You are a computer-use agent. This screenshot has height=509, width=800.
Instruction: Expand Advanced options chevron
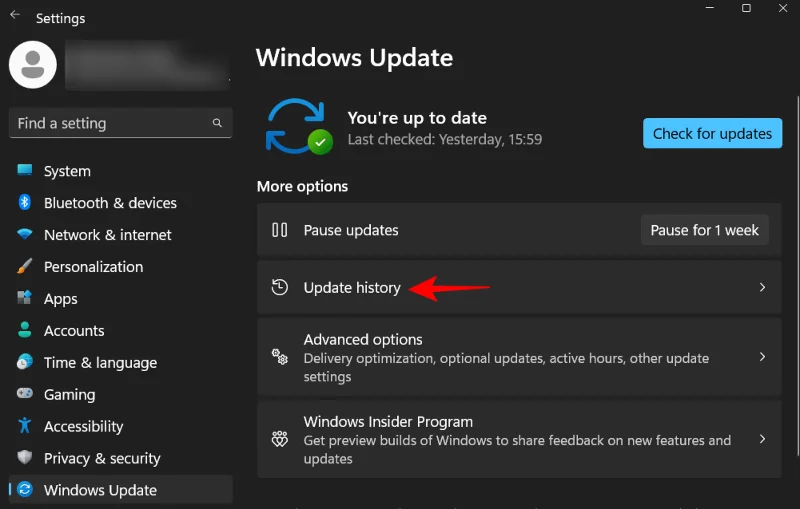[x=762, y=357]
